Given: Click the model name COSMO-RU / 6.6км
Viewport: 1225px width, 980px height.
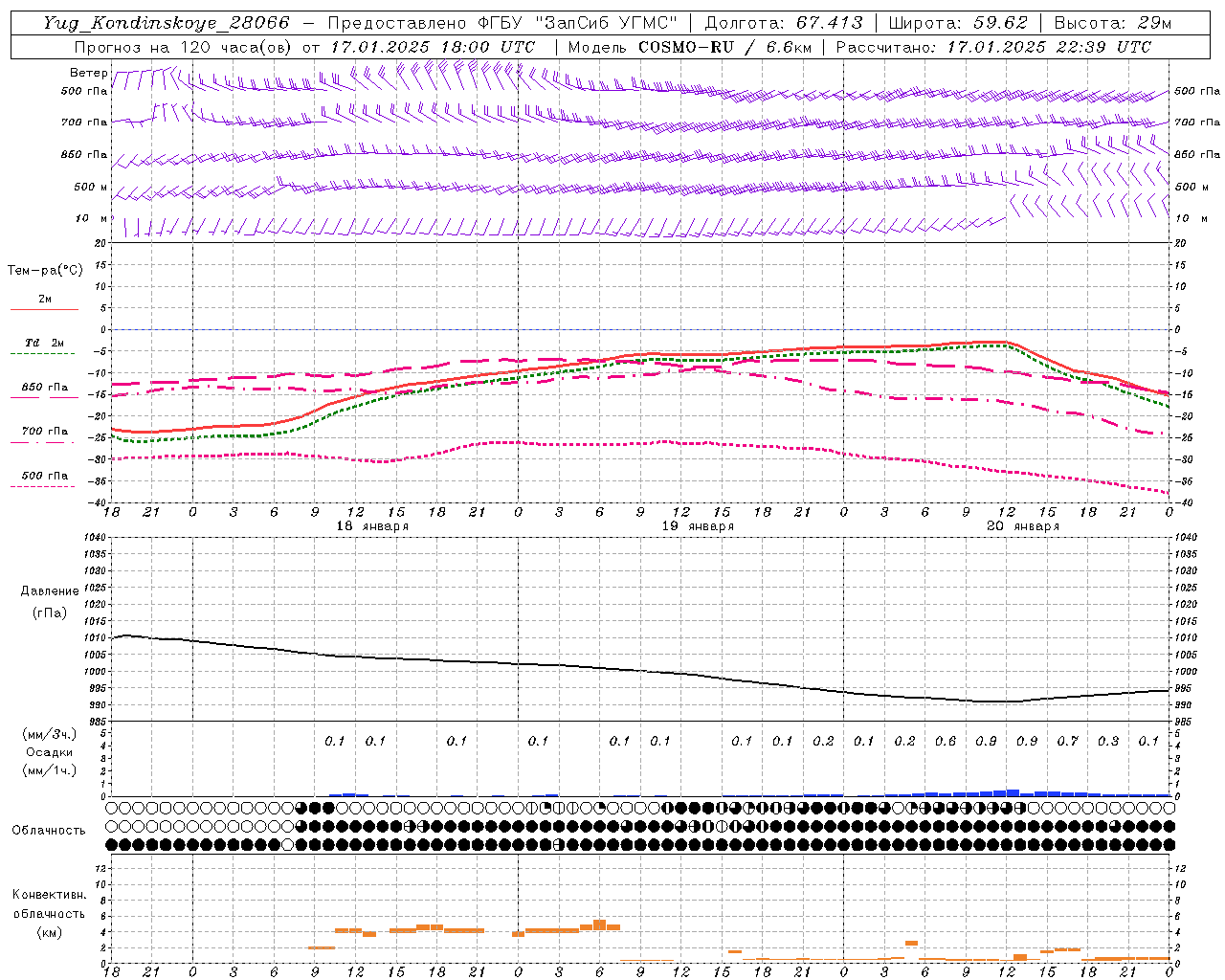Looking at the screenshot, I should (x=724, y=46).
